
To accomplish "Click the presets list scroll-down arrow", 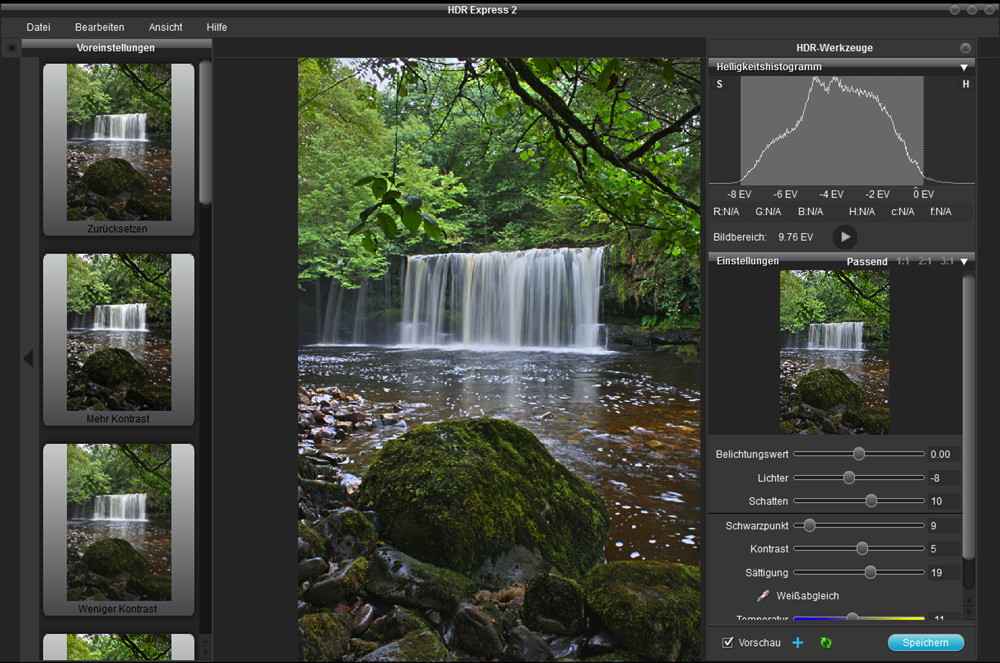I will pos(205,653).
